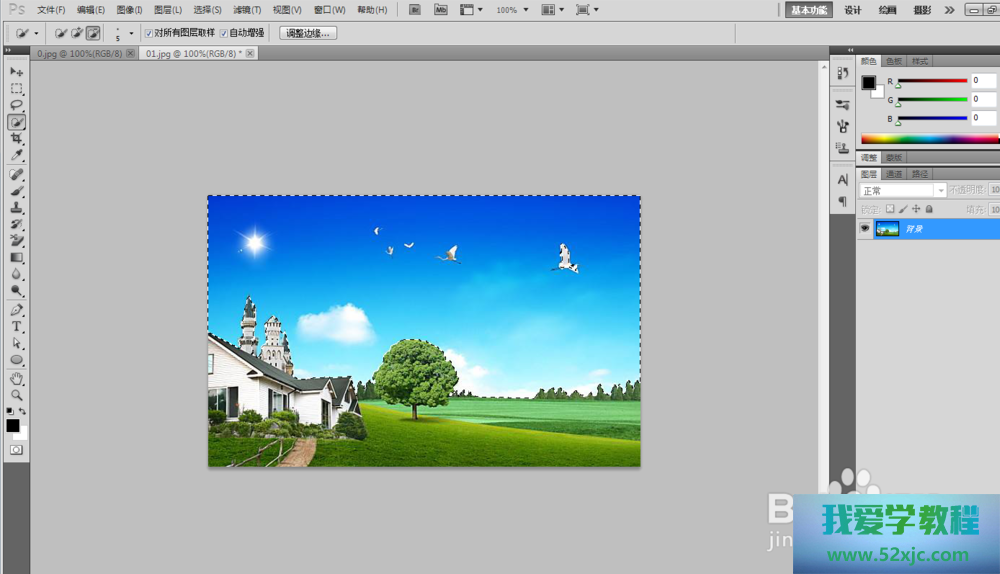Select the Hand tool
The image size is (1000, 574).
point(16,379)
